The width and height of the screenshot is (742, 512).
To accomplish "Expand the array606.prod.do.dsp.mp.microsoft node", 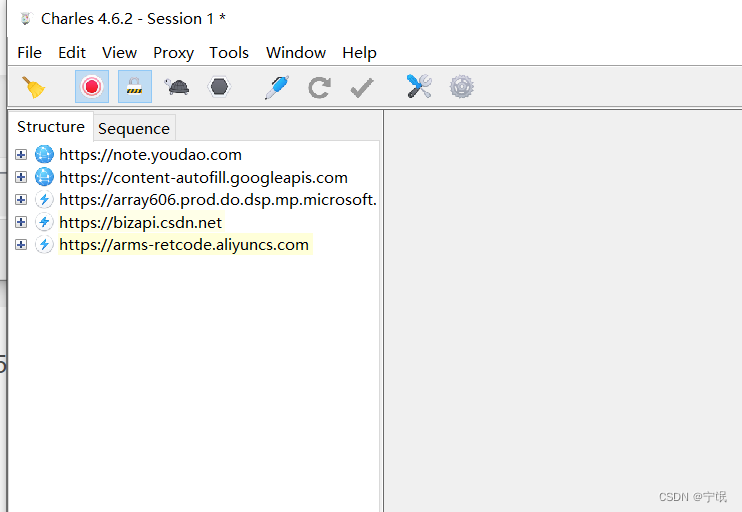I will click(21, 199).
